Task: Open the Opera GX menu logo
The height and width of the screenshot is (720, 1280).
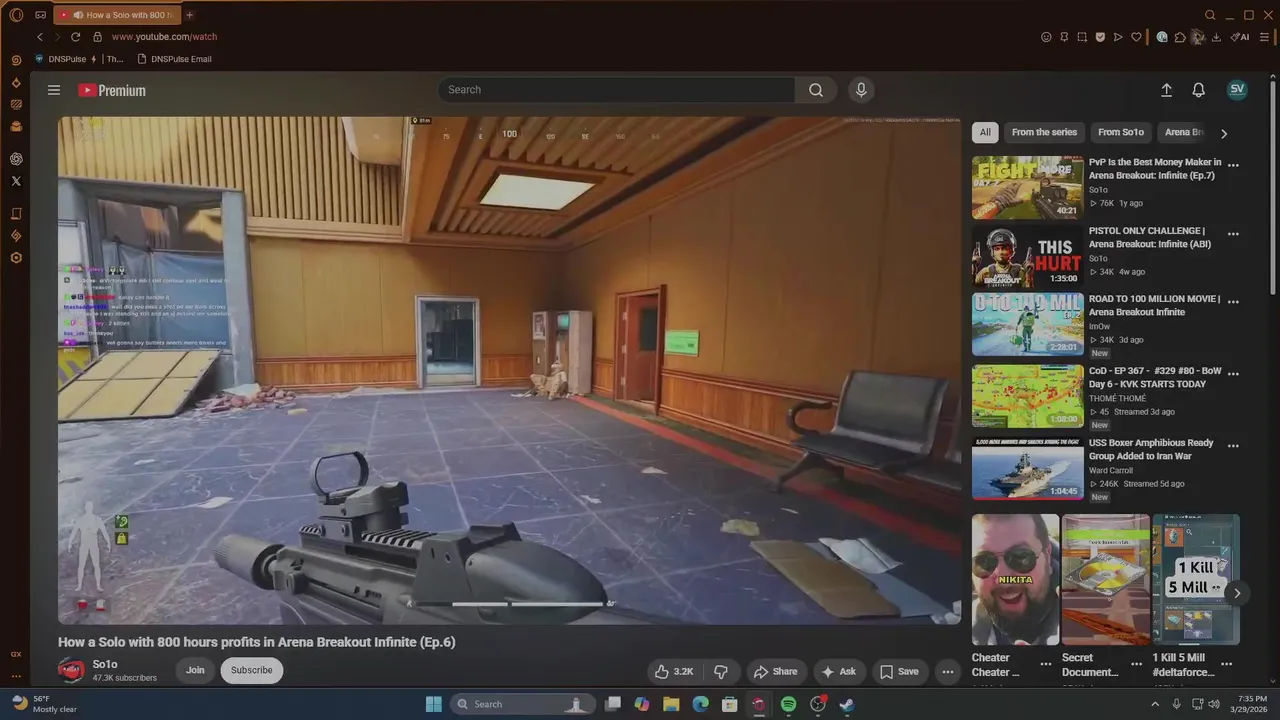Action: coord(16,15)
